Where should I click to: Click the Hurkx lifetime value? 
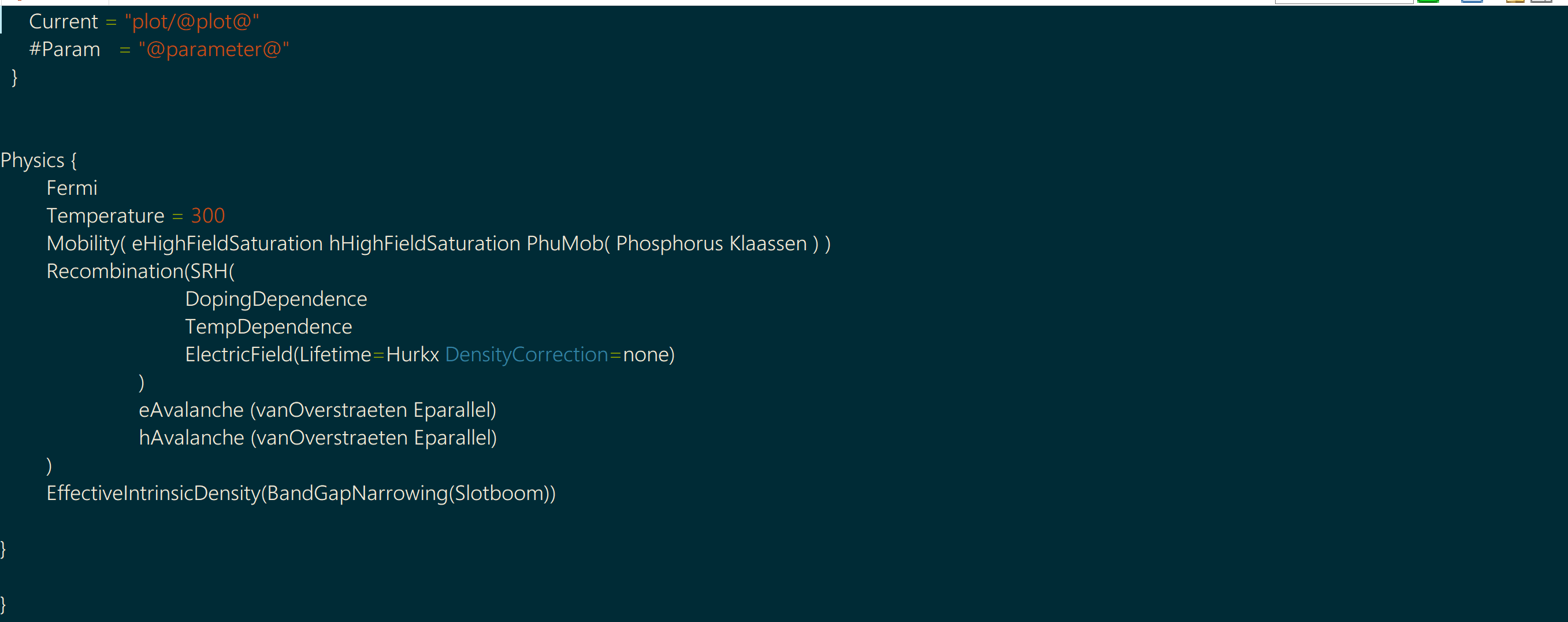click(x=412, y=354)
